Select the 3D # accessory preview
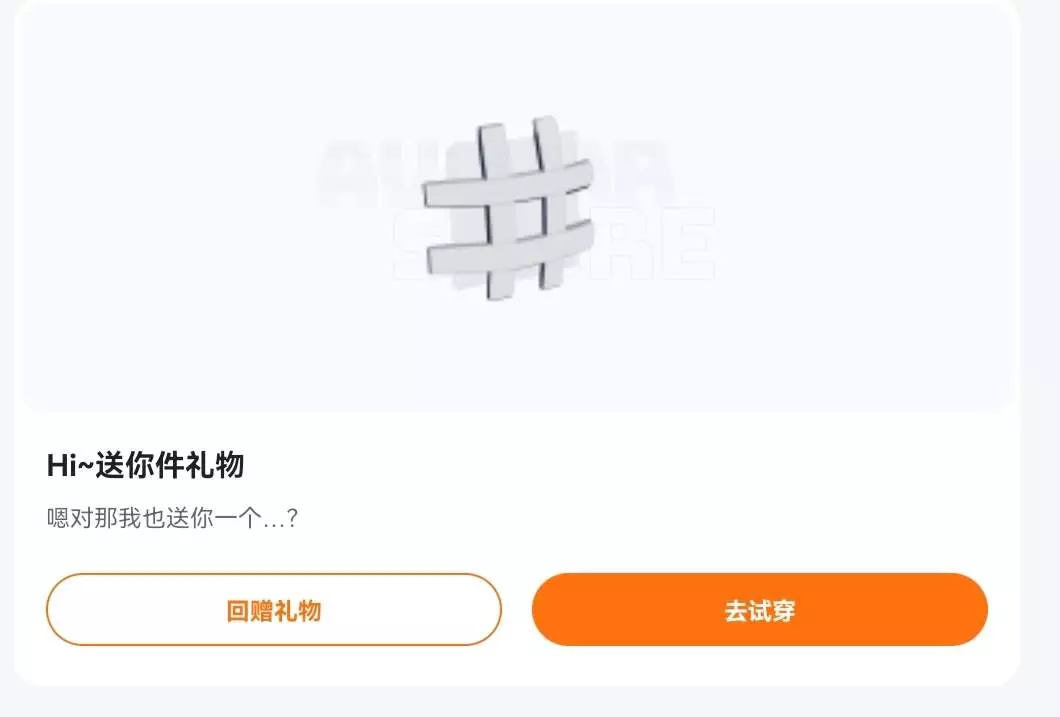This screenshot has width=1060, height=717. point(508,207)
